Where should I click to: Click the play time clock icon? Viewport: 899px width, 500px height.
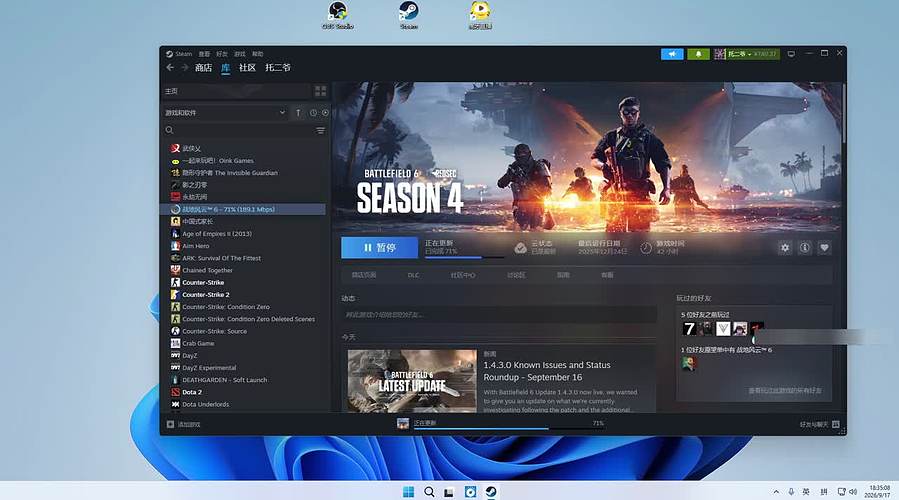646,248
